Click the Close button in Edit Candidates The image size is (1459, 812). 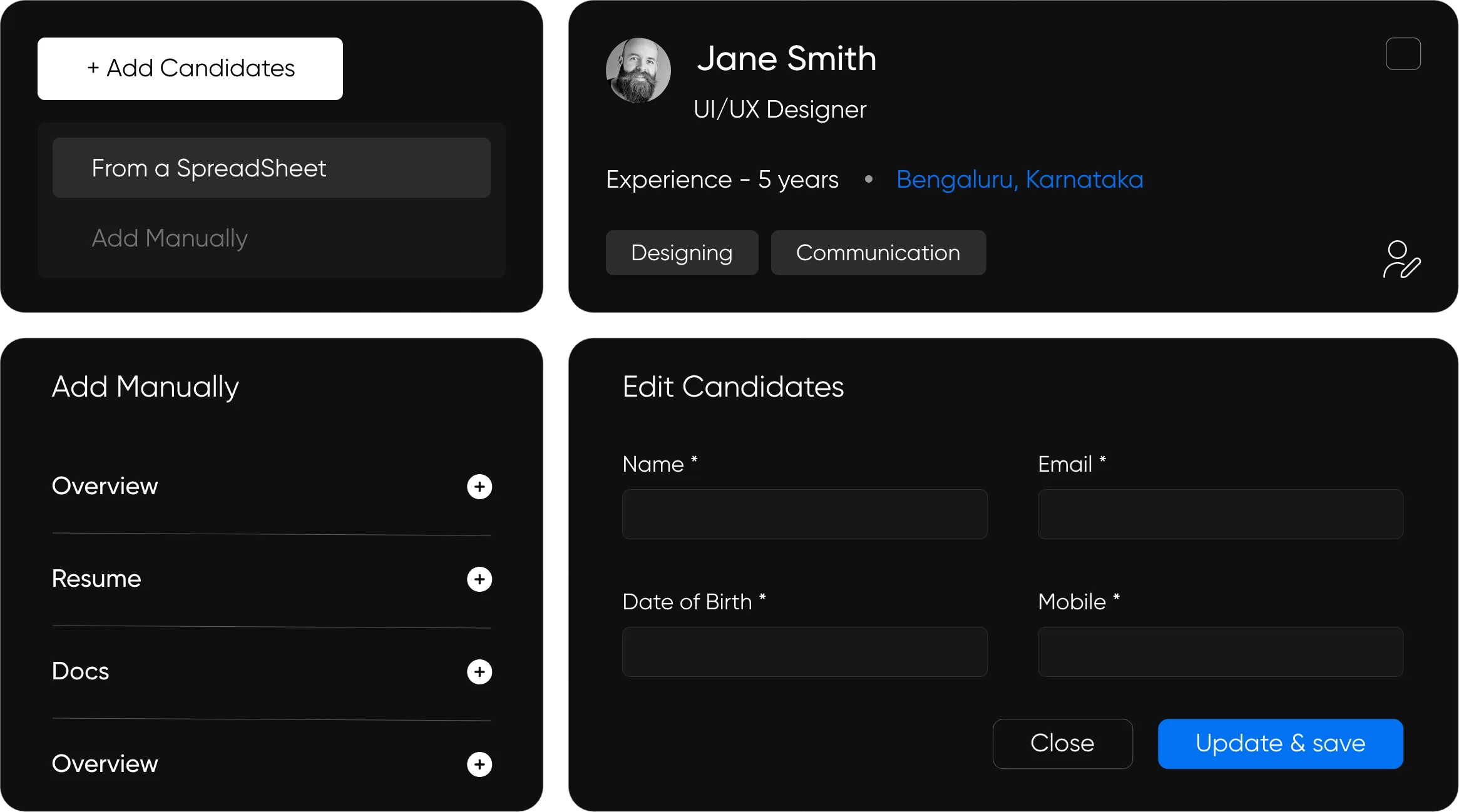pos(1062,743)
